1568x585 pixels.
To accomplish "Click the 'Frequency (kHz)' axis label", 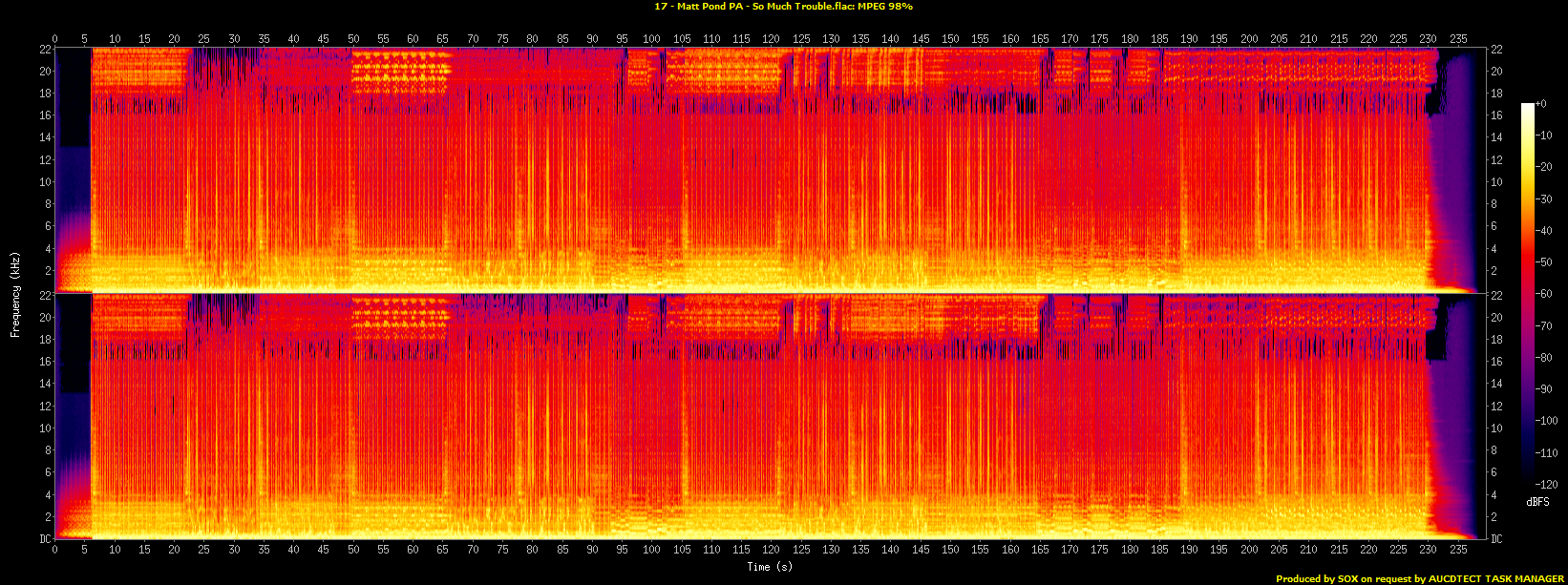I will tap(15, 293).
